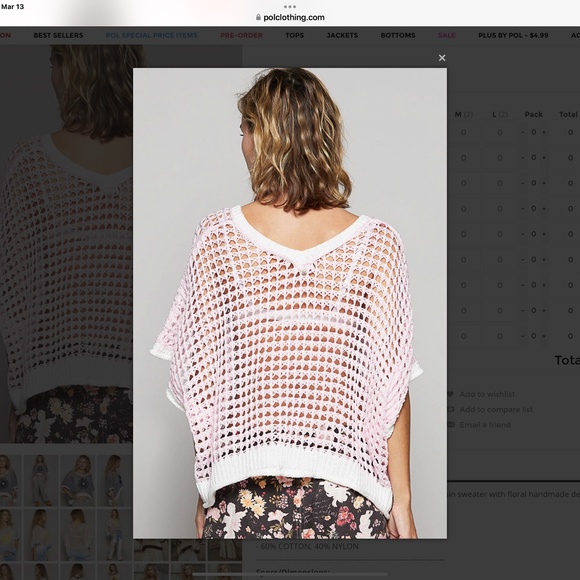Click the 'Total' column header
Viewport: 580px width, 580px height.
[x=568, y=114]
